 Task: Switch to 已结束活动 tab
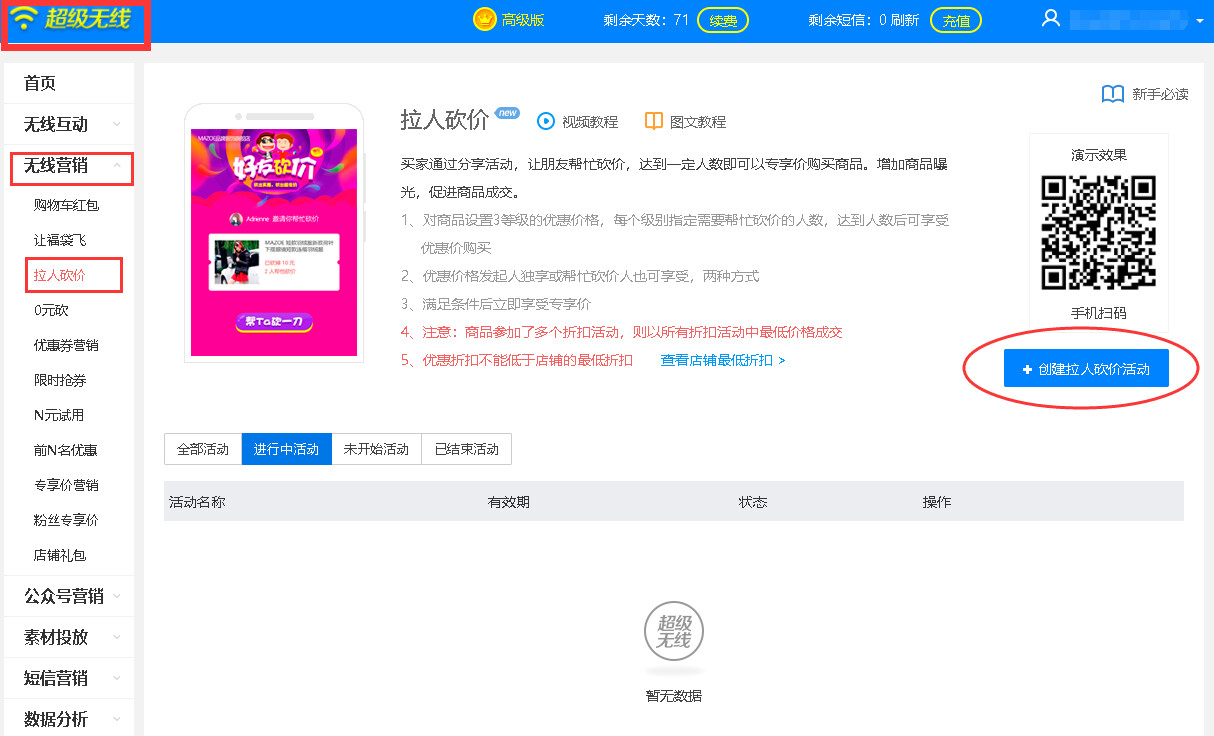(x=467, y=449)
